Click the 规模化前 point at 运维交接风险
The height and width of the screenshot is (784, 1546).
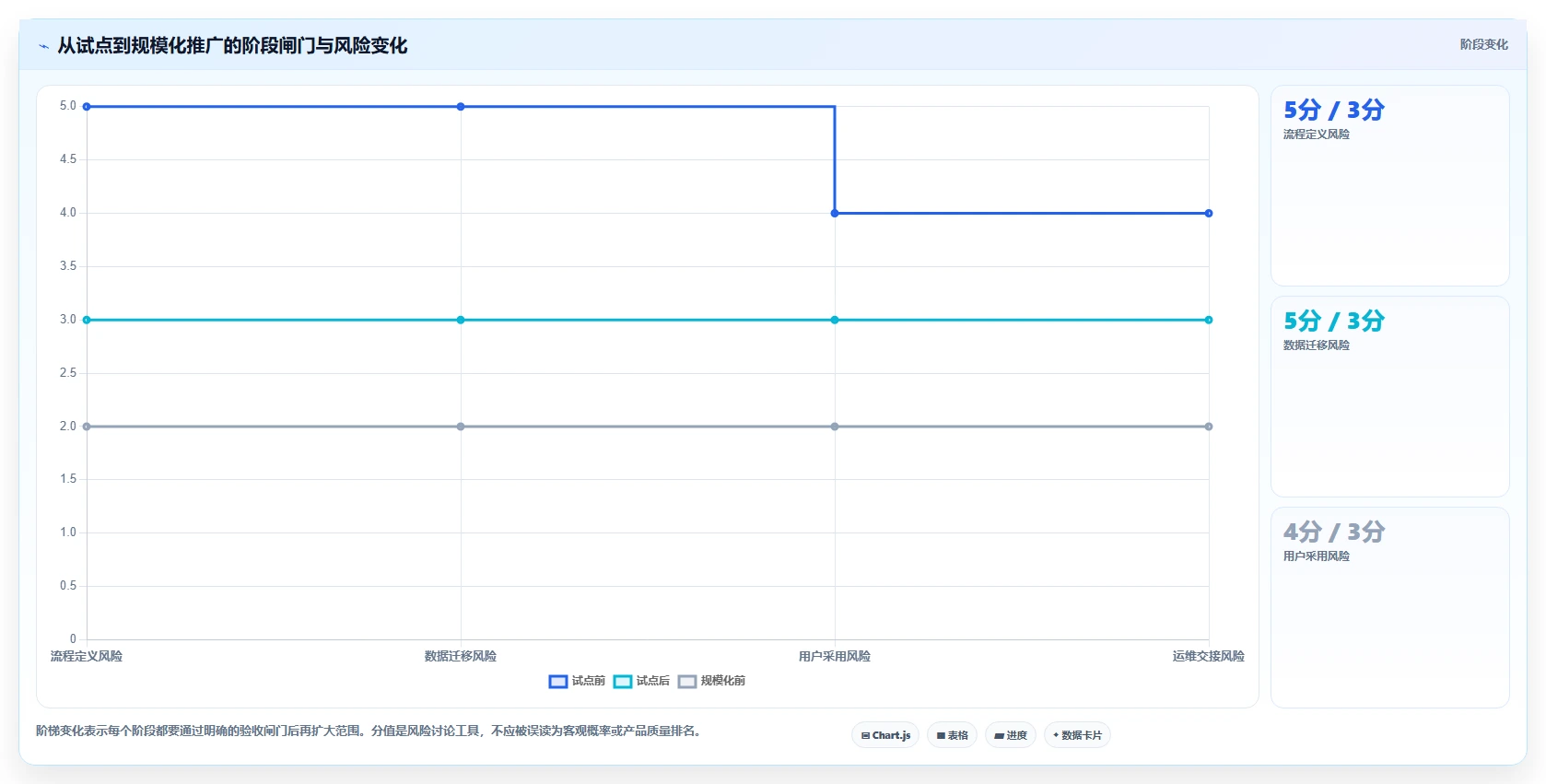click(1209, 427)
